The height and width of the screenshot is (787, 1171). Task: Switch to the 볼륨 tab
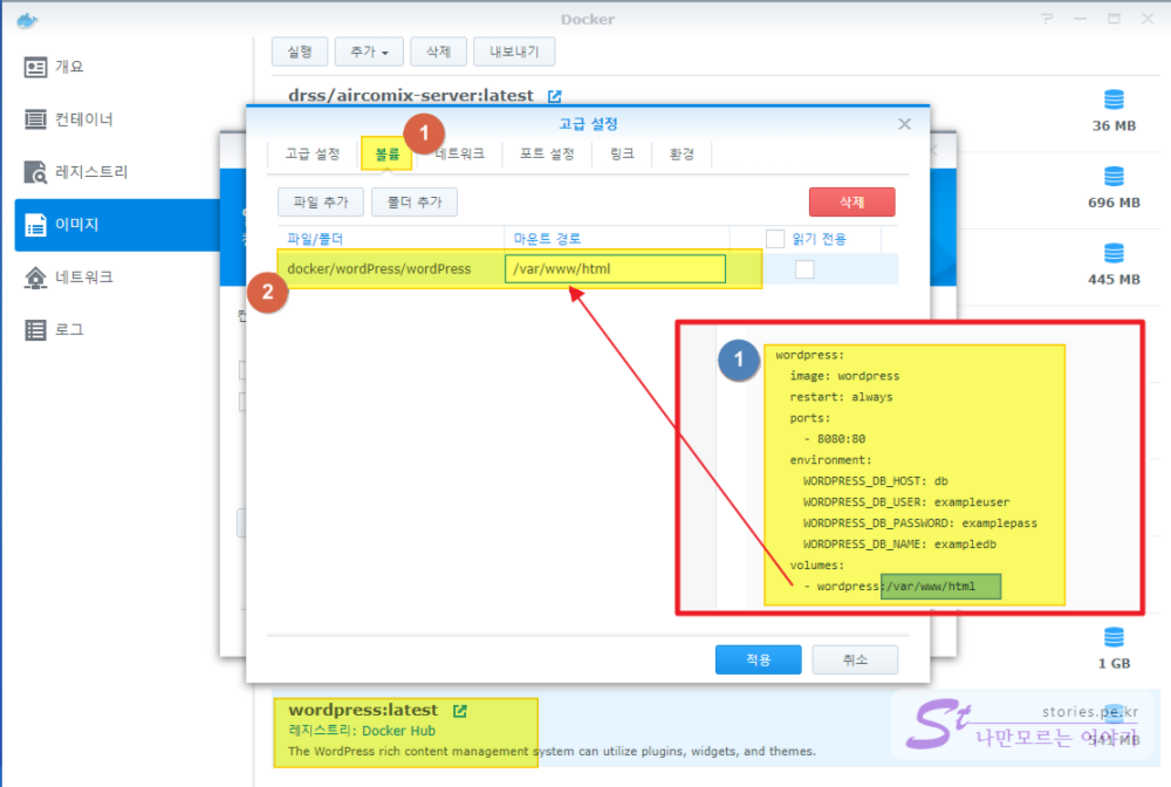pyautogui.click(x=386, y=154)
